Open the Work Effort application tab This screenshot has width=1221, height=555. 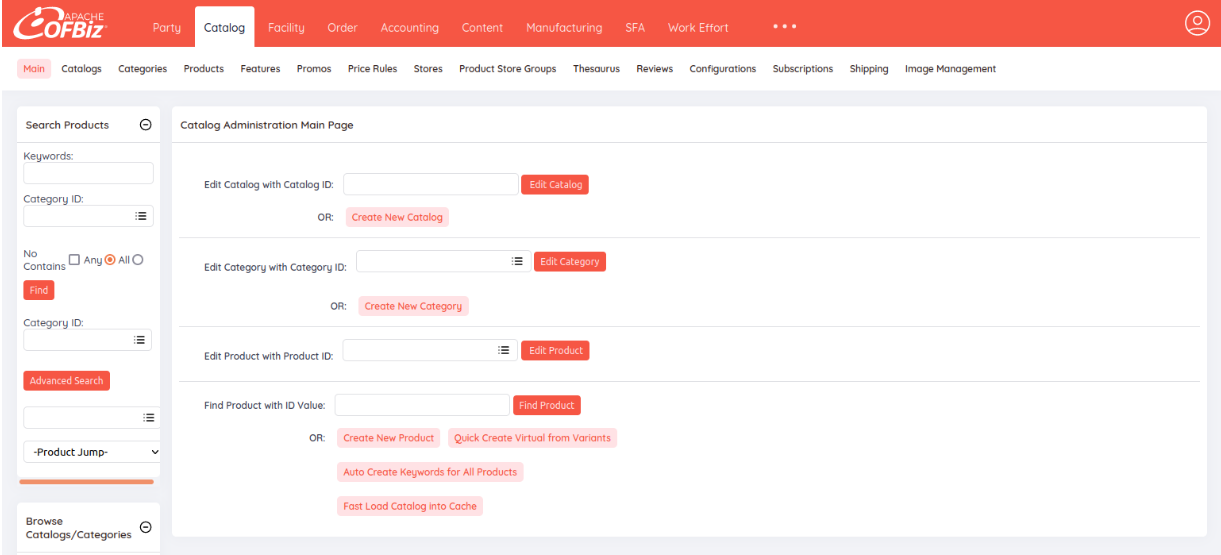click(x=698, y=28)
